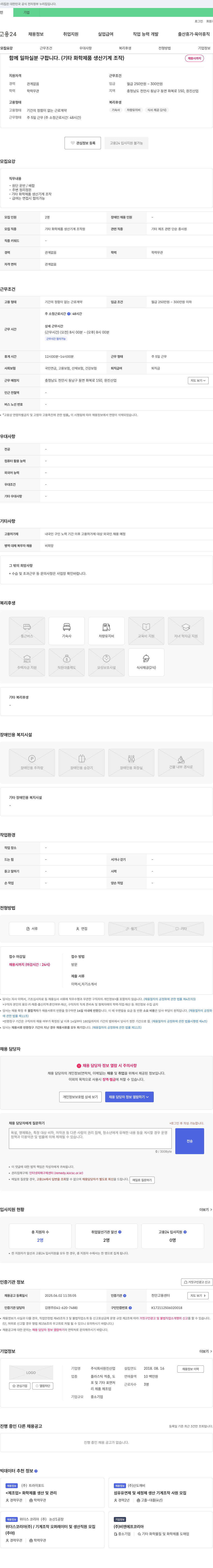213x1568 pixels.
Task: Switch to the 모집요강 tab
Action: coord(7,48)
